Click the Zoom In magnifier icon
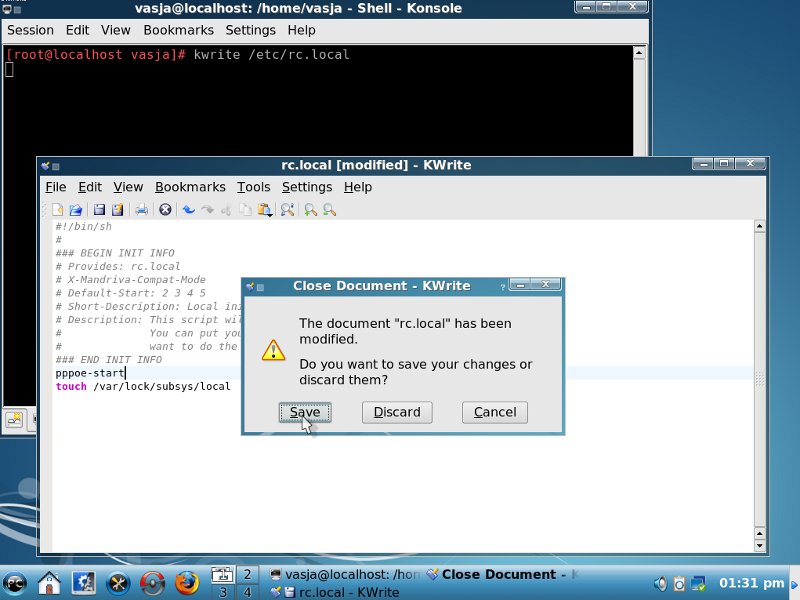 [x=311, y=210]
